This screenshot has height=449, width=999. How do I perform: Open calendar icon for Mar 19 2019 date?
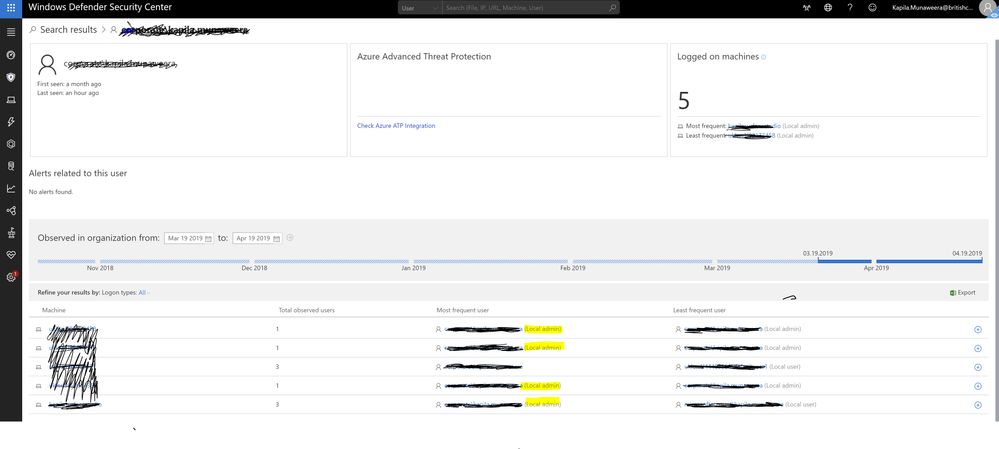coord(208,238)
